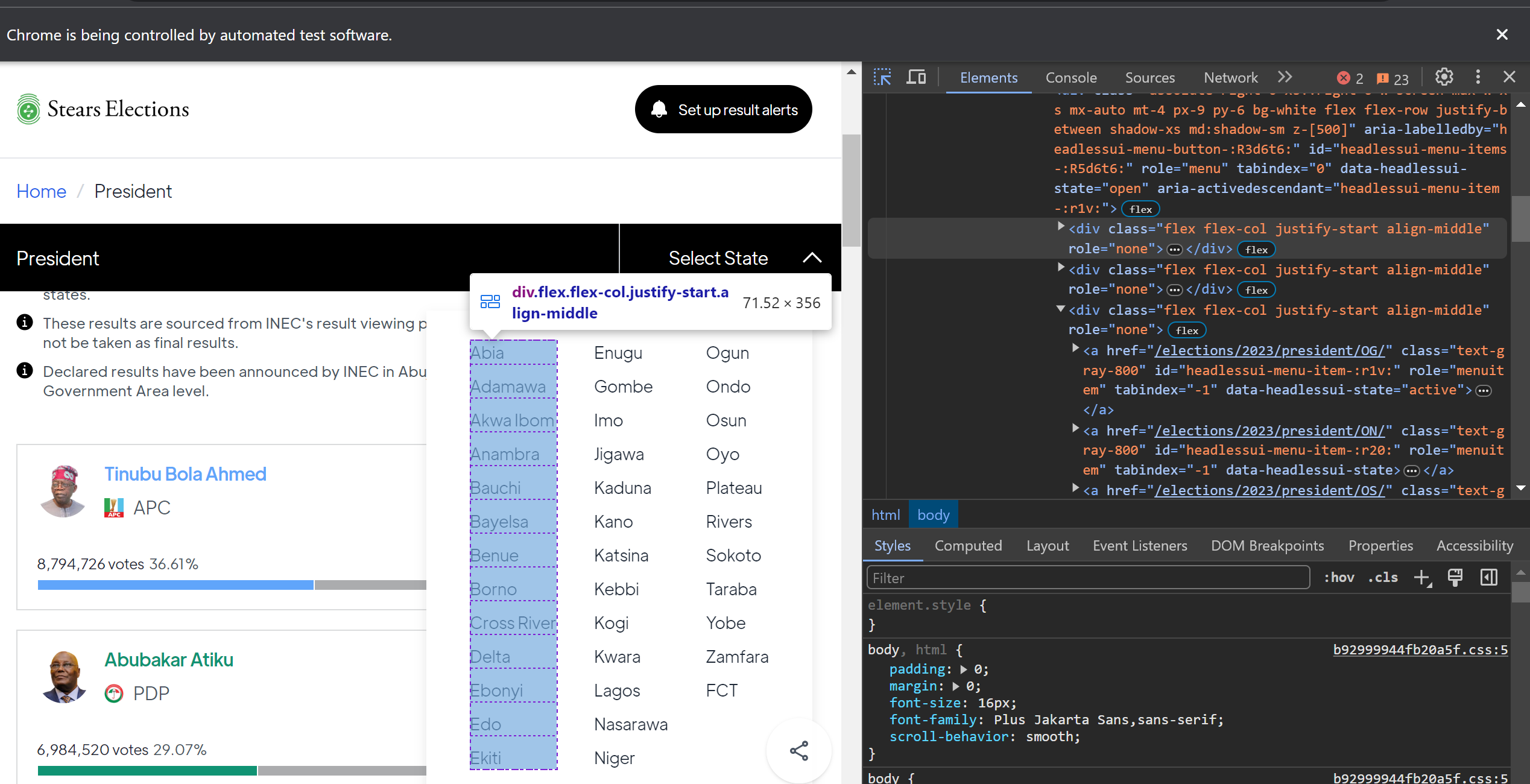Image resolution: width=1530 pixels, height=784 pixels.
Task: Click the New Style Rule plus icon
Action: 1422,578
